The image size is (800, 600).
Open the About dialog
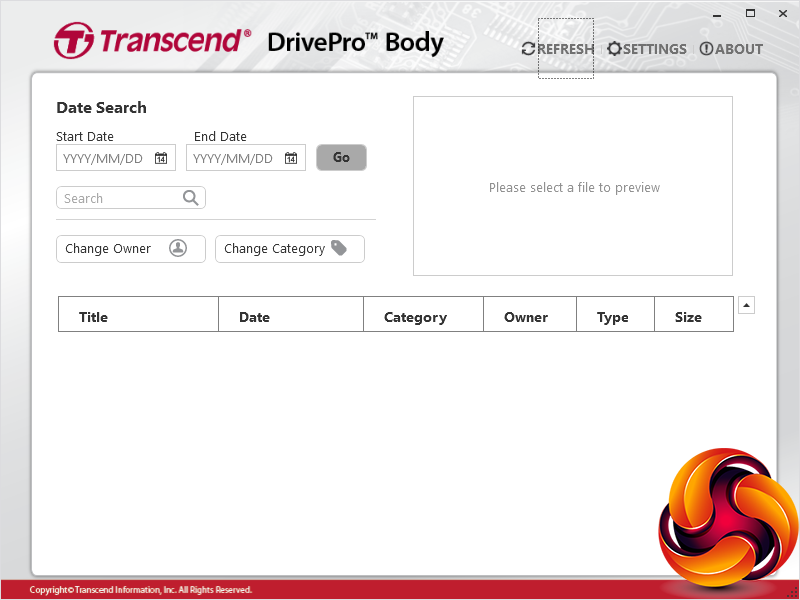click(731, 49)
